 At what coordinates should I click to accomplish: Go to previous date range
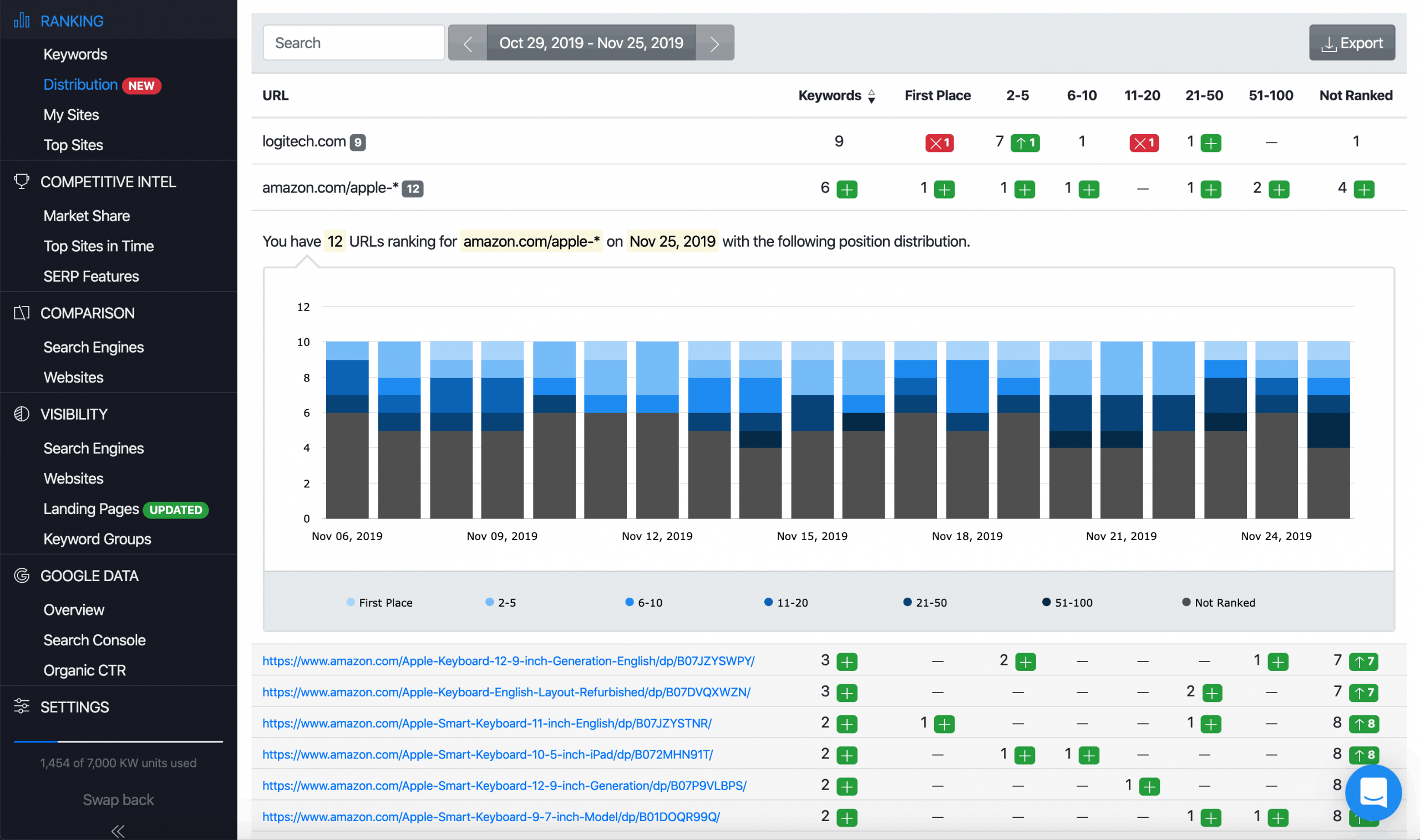pos(468,43)
